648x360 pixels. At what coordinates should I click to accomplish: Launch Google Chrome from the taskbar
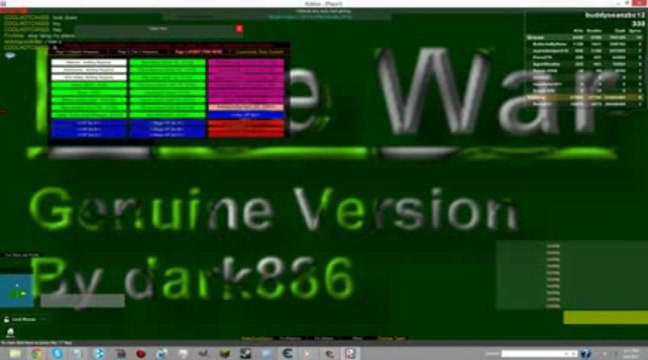point(36,353)
